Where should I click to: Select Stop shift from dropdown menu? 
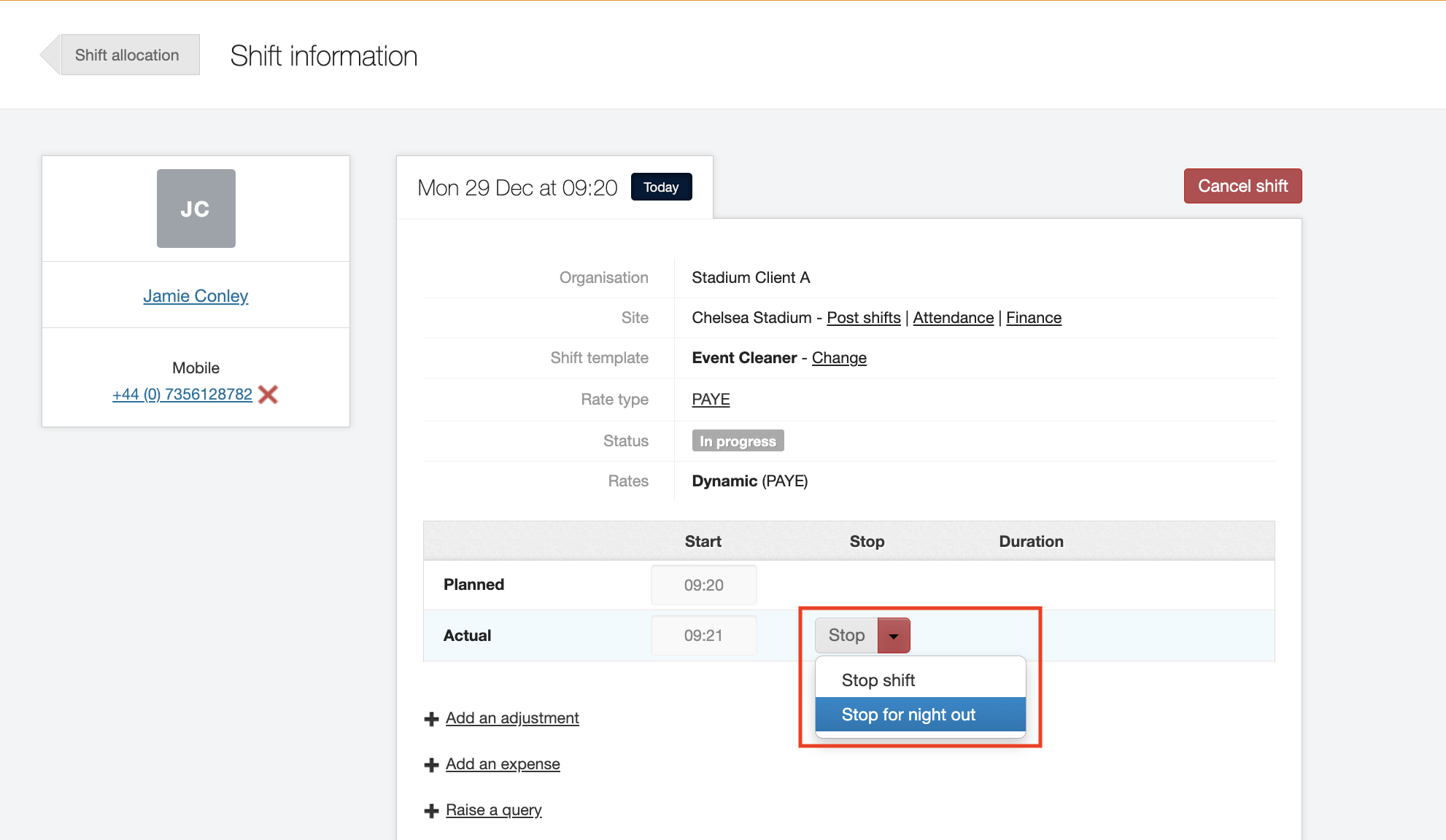coord(878,680)
